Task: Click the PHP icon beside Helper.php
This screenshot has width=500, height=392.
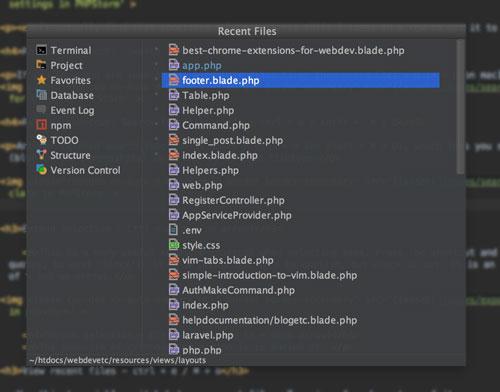Action: pyautogui.click(x=174, y=110)
